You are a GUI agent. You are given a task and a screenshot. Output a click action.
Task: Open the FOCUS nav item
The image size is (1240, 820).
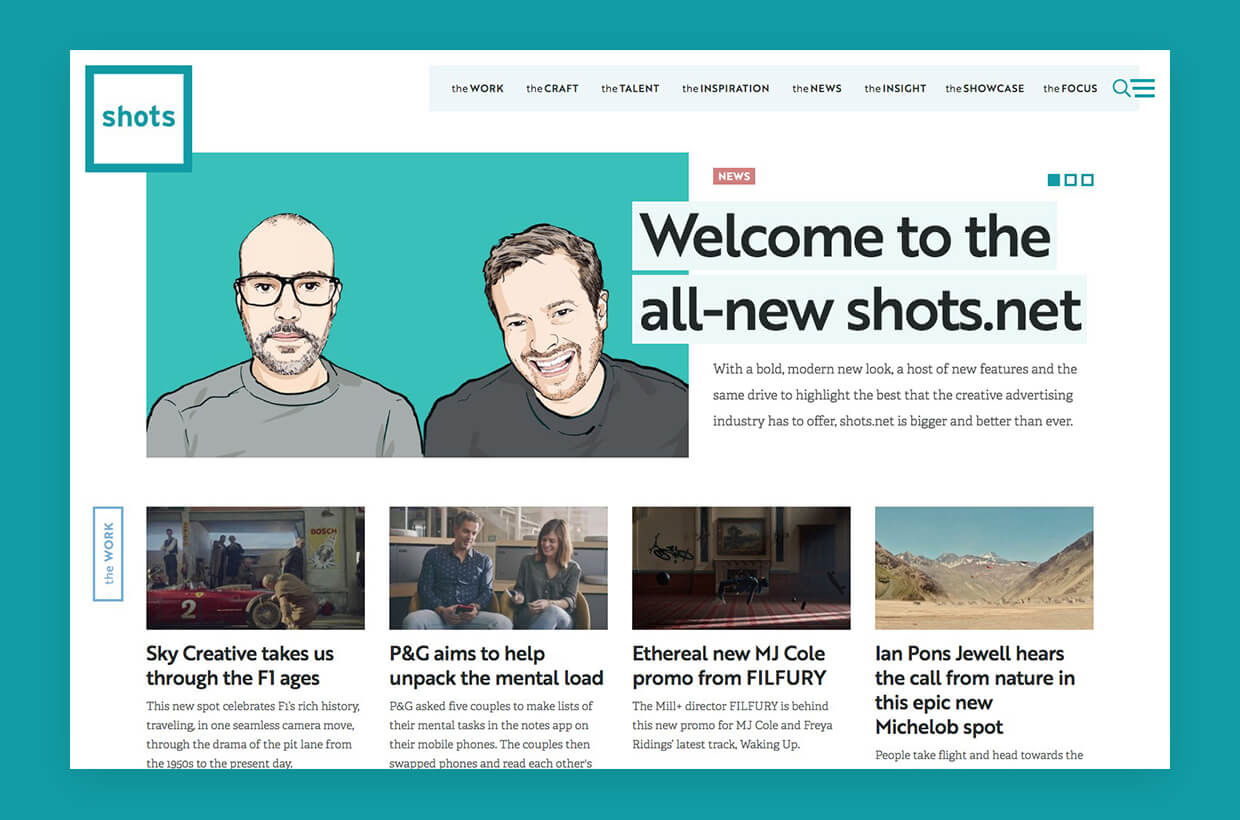(1070, 88)
